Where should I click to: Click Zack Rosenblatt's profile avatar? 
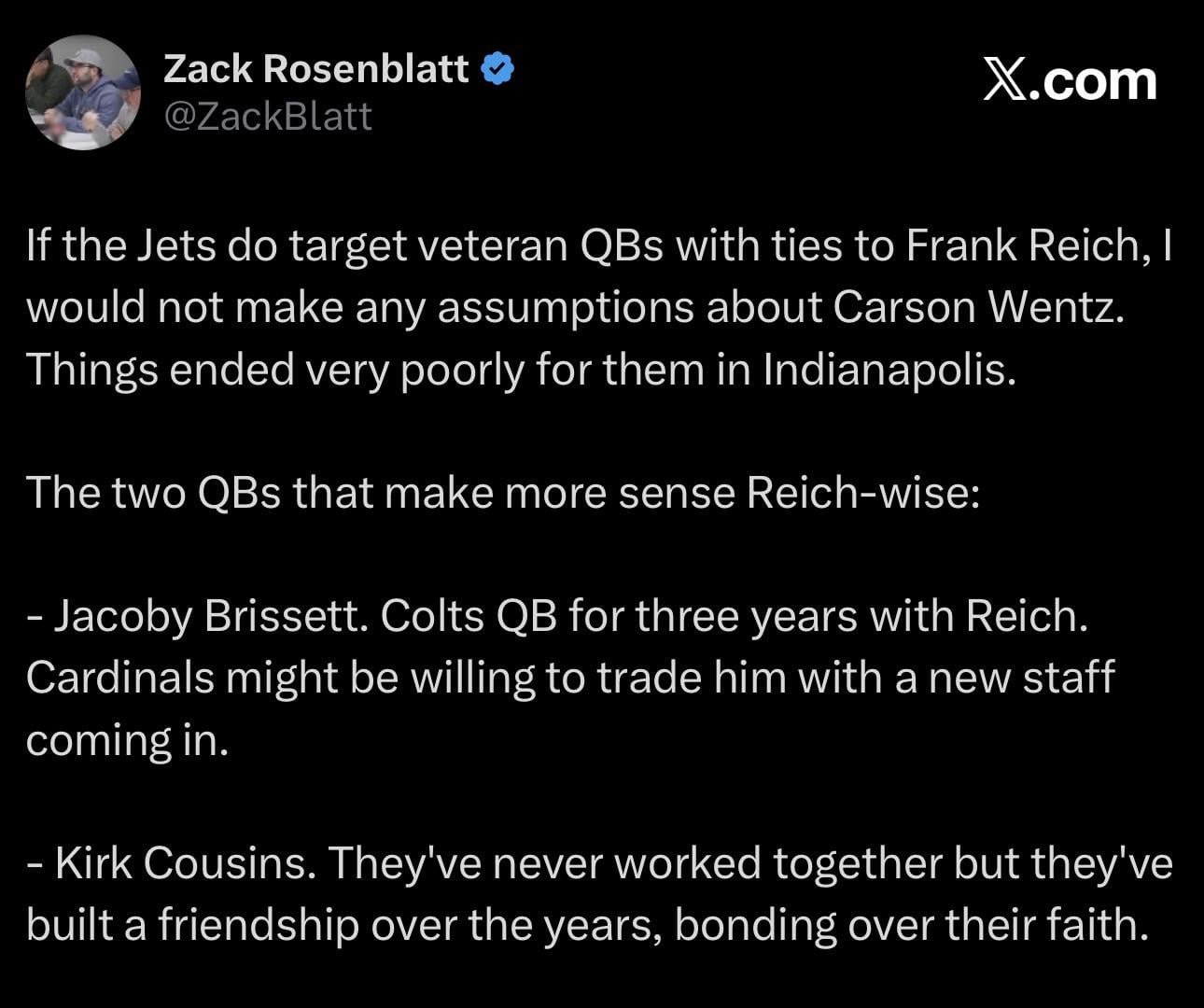tap(82, 92)
